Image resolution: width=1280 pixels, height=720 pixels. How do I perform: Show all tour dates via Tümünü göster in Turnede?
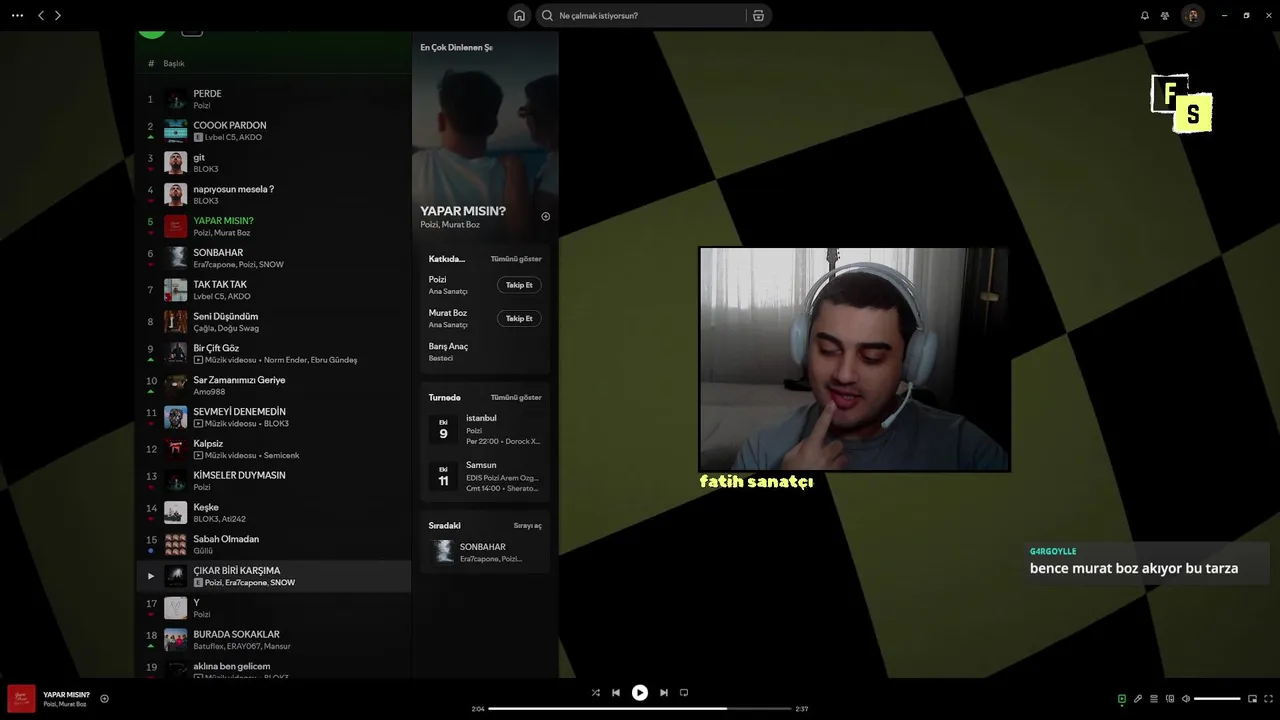coord(516,398)
